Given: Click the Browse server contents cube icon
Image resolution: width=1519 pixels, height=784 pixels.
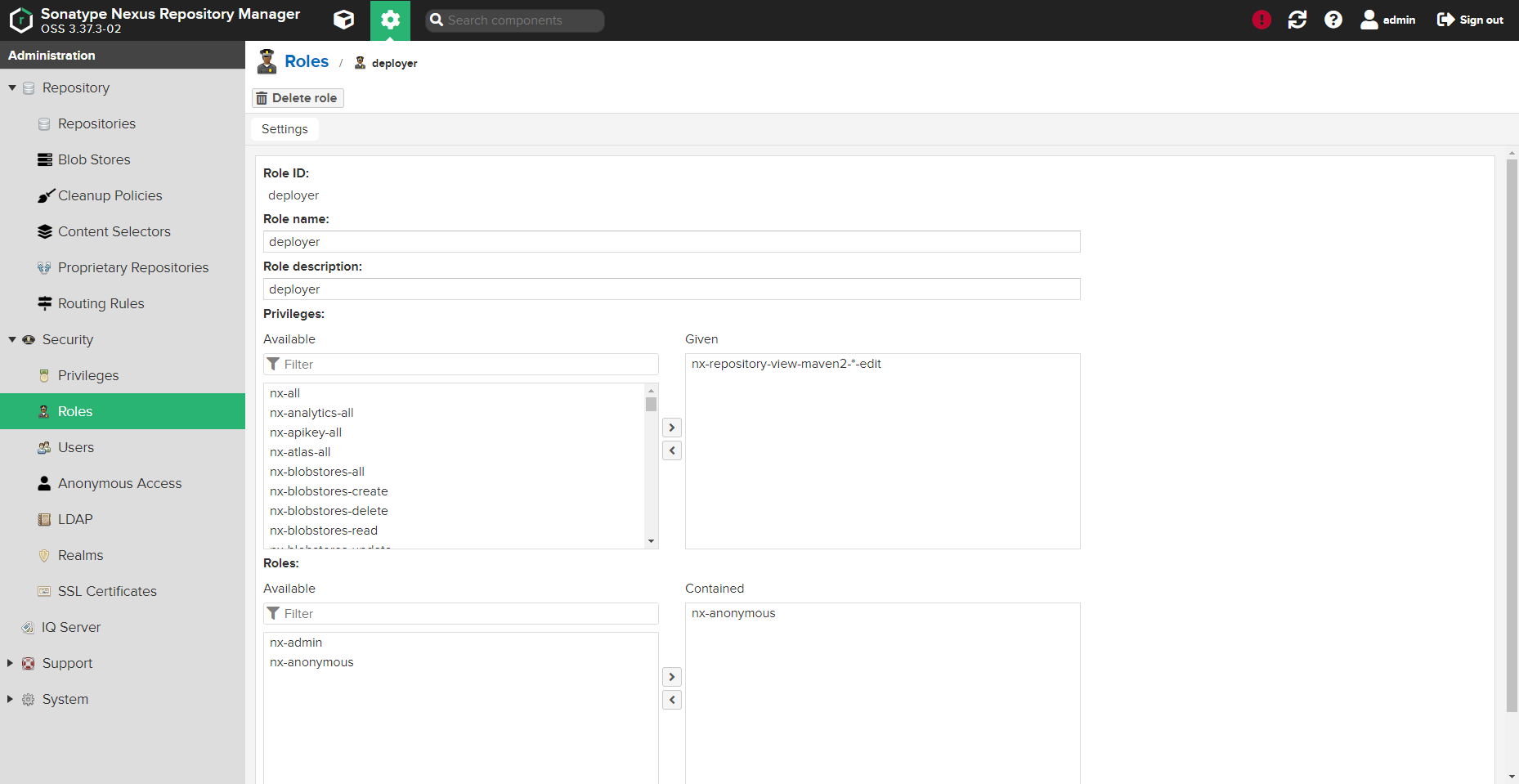Looking at the screenshot, I should click(344, 20).
